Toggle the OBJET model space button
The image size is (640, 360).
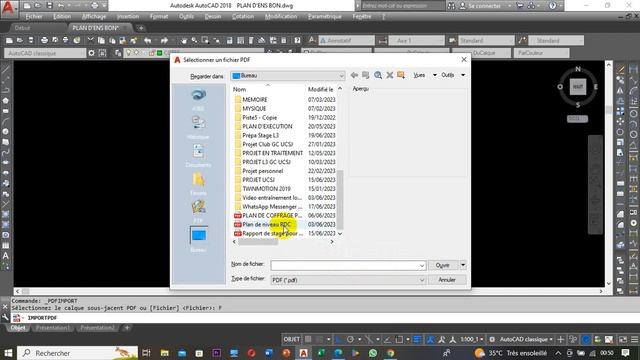pyautogui.click(x=291, y=340)
